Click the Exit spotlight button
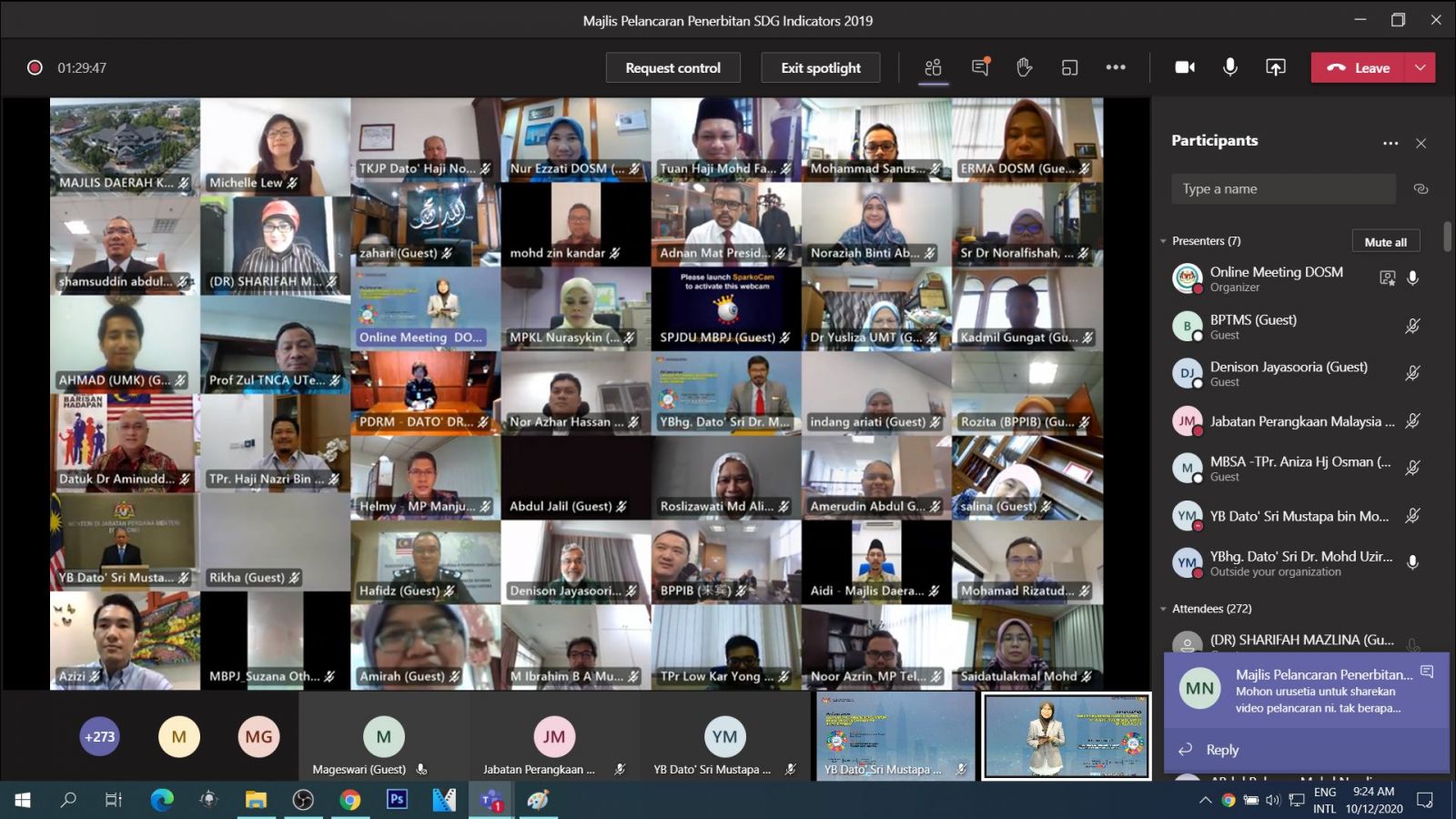 click(820, 67)
